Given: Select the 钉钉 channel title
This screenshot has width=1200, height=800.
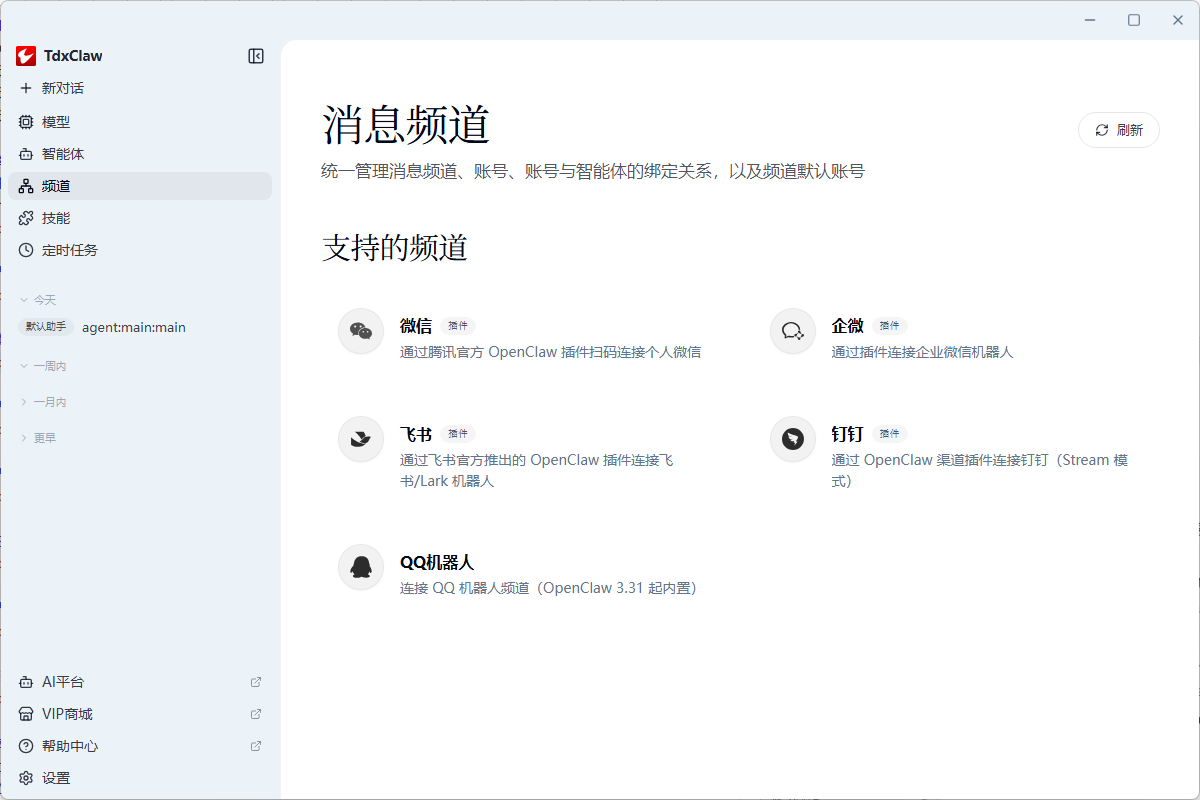Looking at the screenshot, I should coord(848,434).
